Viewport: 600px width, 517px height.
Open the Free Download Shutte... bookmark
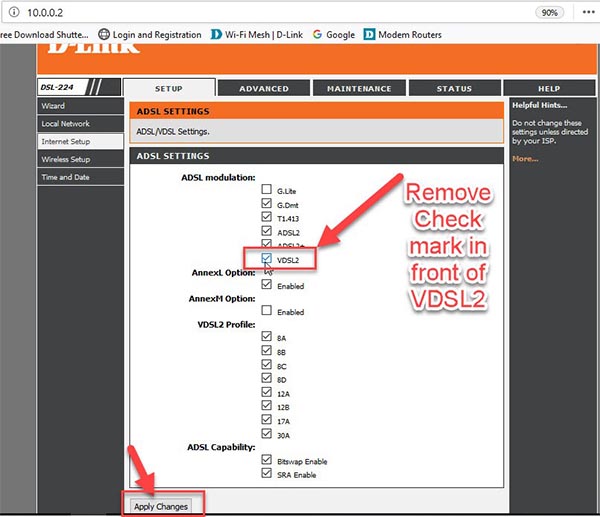tap(44, 34)
